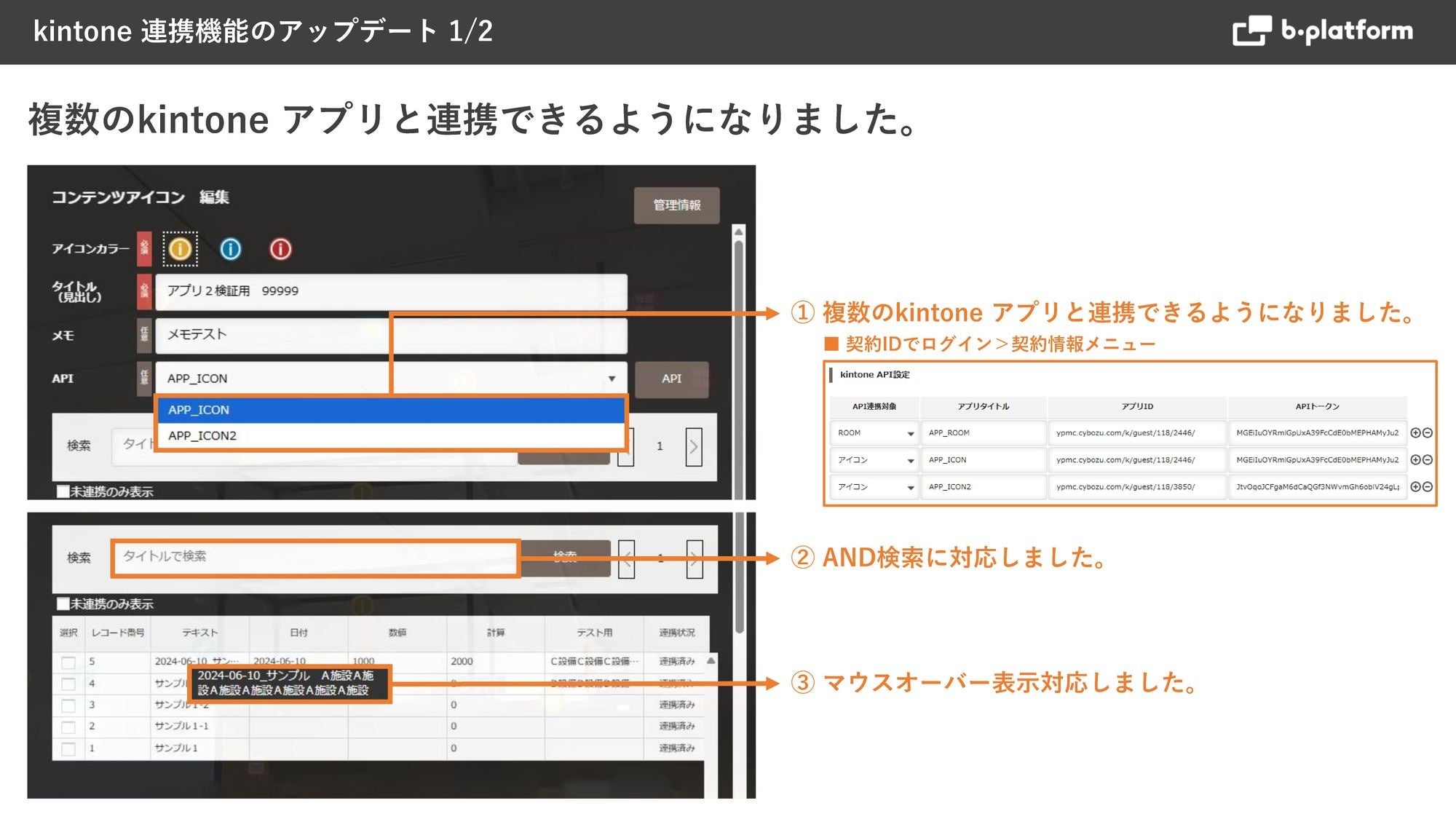Choose APP_ICON from the open dropdown list

click(391, 410)
